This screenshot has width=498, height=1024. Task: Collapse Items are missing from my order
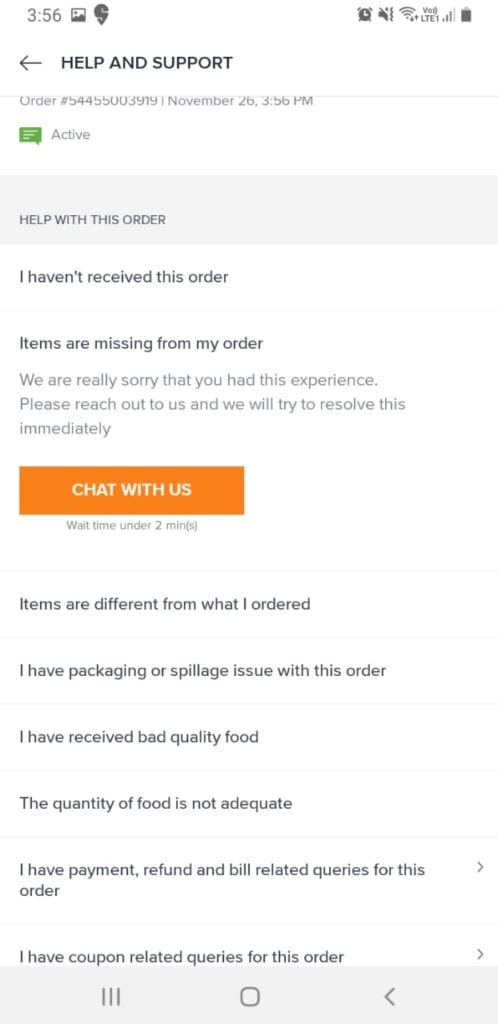141,344
